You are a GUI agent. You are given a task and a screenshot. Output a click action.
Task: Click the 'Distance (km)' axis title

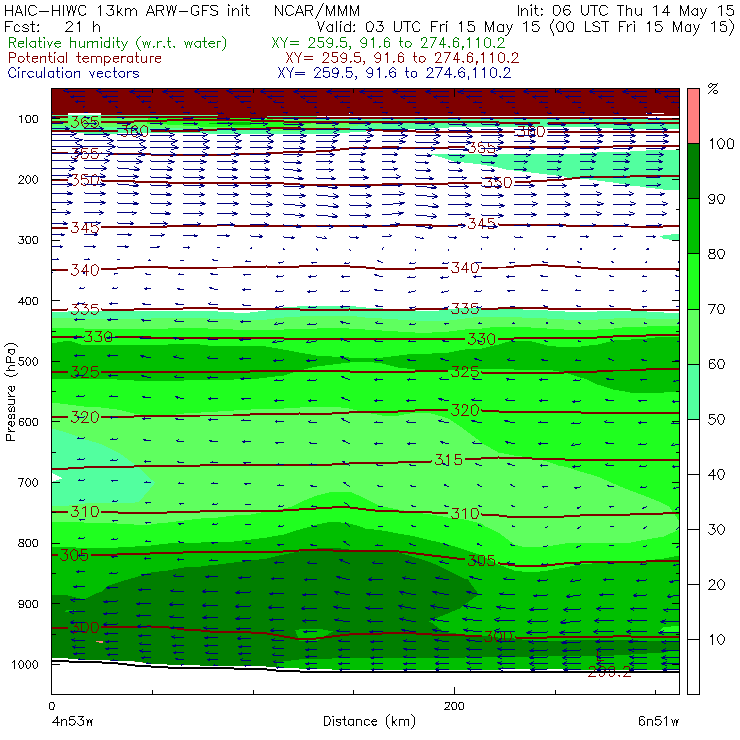(x=369, y=721)
